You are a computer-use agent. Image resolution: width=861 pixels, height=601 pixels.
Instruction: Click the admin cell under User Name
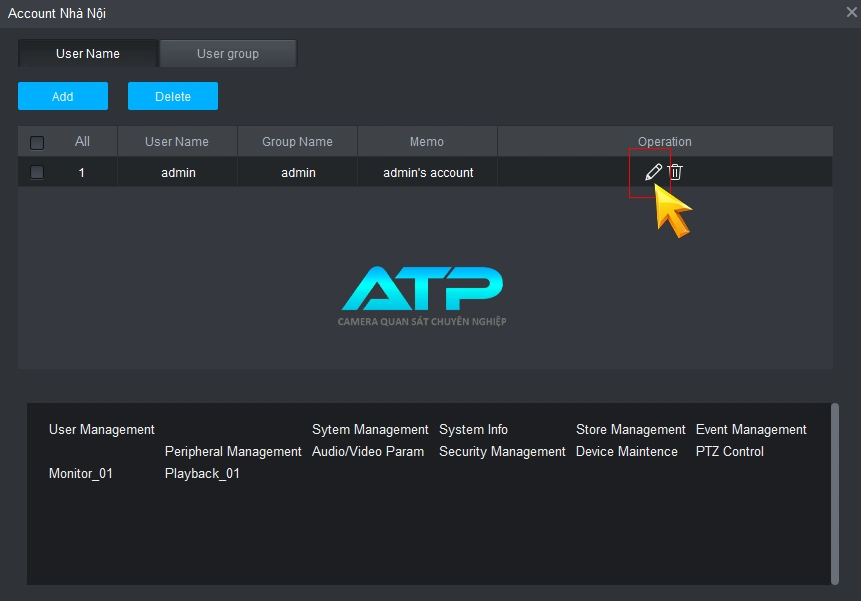click(178, 172)
